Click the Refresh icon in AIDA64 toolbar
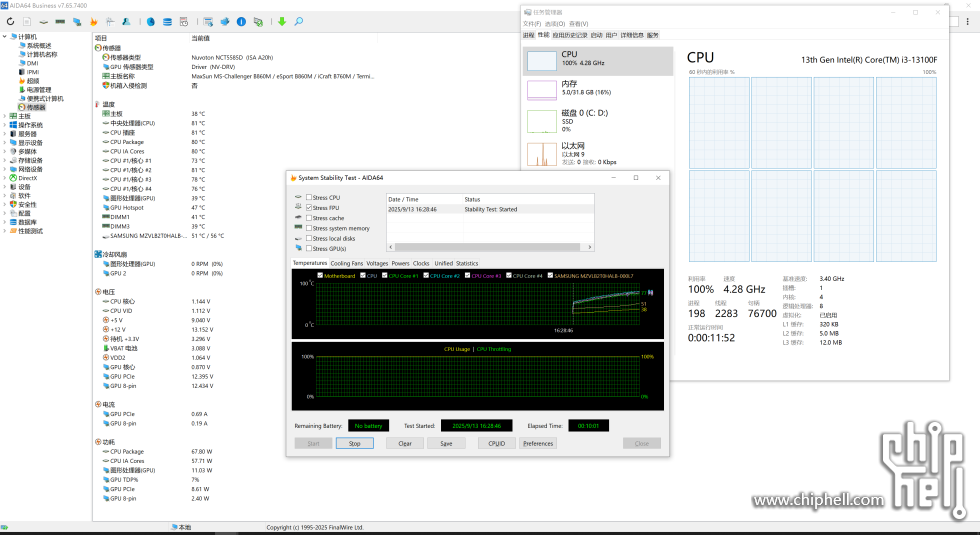The image size is (980, 535). (x=11, y=21)
